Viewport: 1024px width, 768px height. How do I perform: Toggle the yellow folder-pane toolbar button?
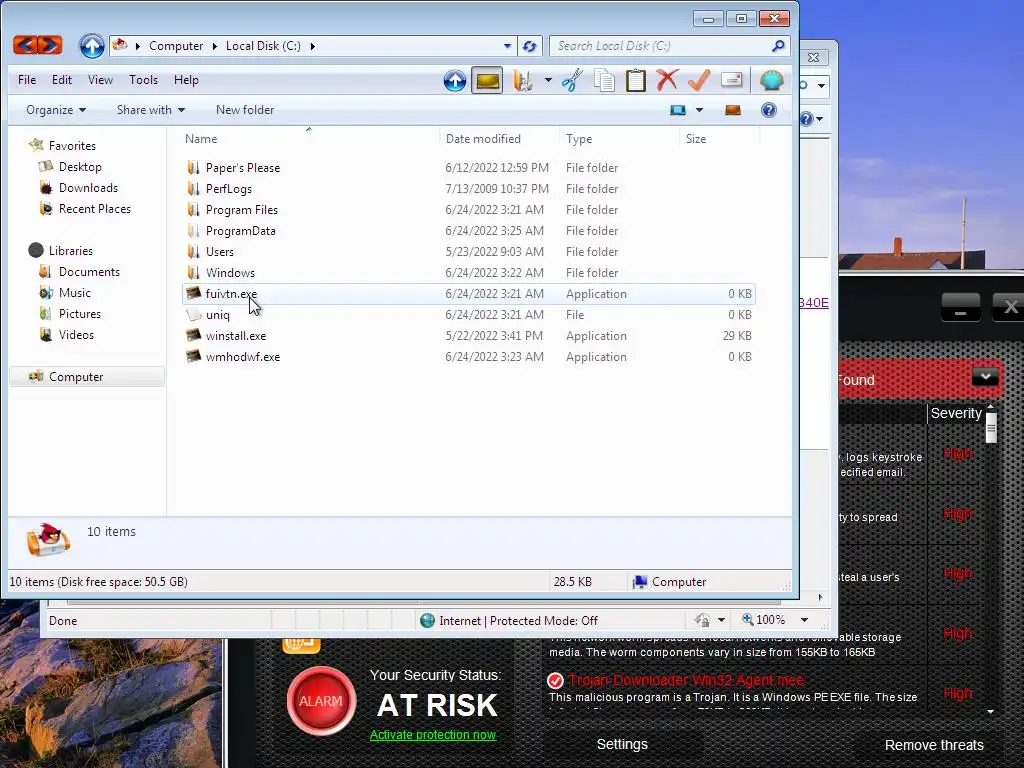coord(487,80)
